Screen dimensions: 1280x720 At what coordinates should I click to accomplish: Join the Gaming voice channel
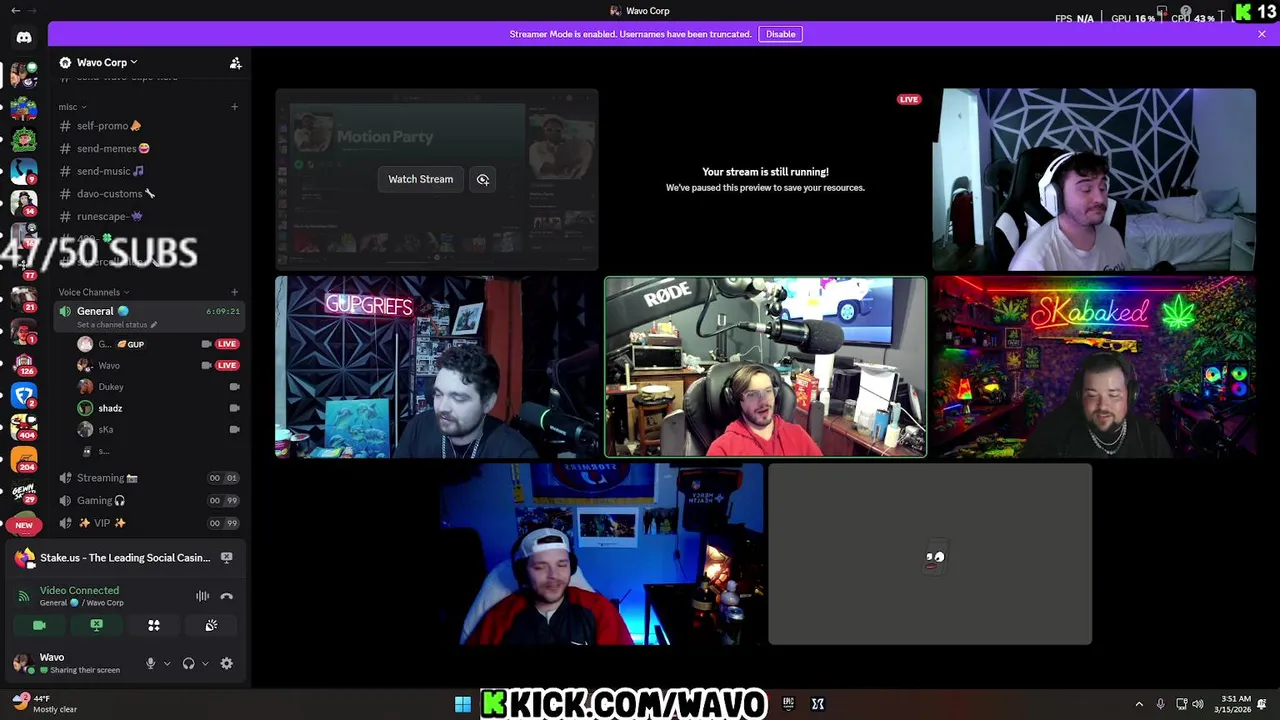coord(148,500)
